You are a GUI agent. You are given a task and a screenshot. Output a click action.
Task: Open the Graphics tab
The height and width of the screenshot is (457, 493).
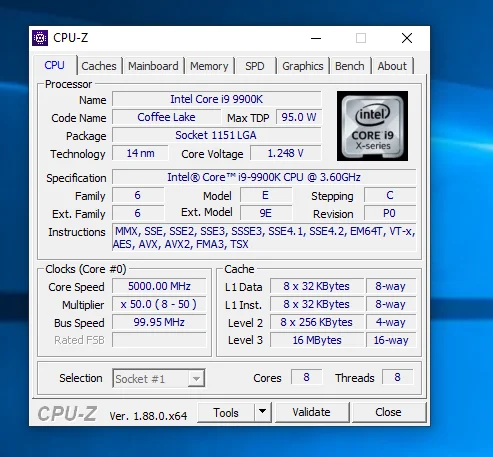(x=303, y=66)
